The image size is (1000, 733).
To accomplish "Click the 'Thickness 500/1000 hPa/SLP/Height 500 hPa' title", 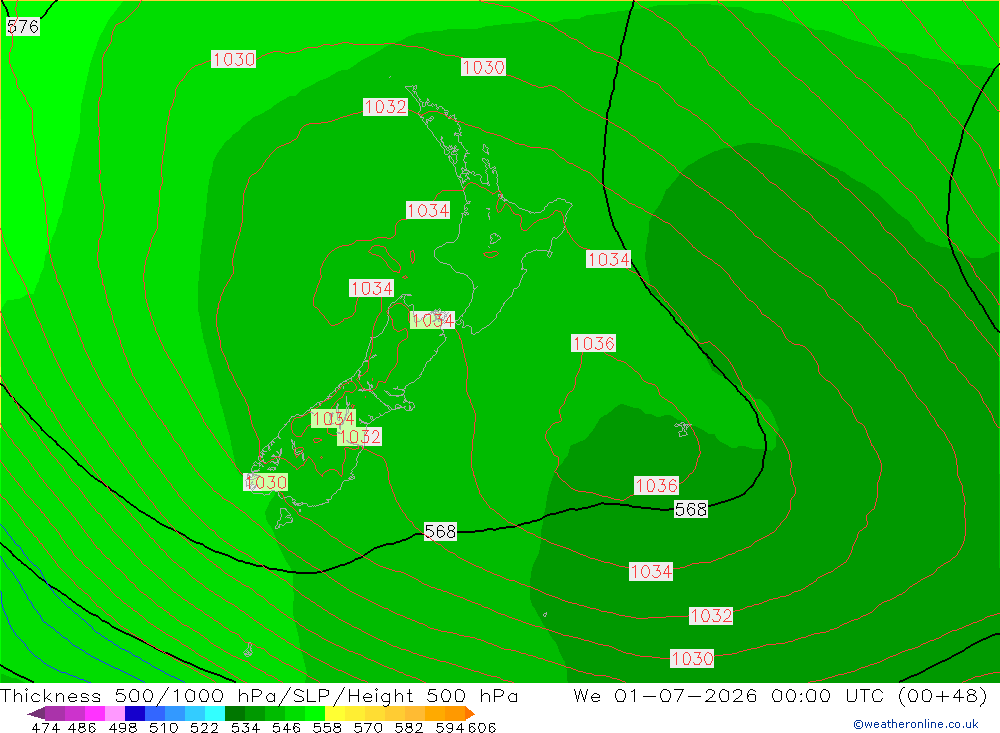I will 260,695.
